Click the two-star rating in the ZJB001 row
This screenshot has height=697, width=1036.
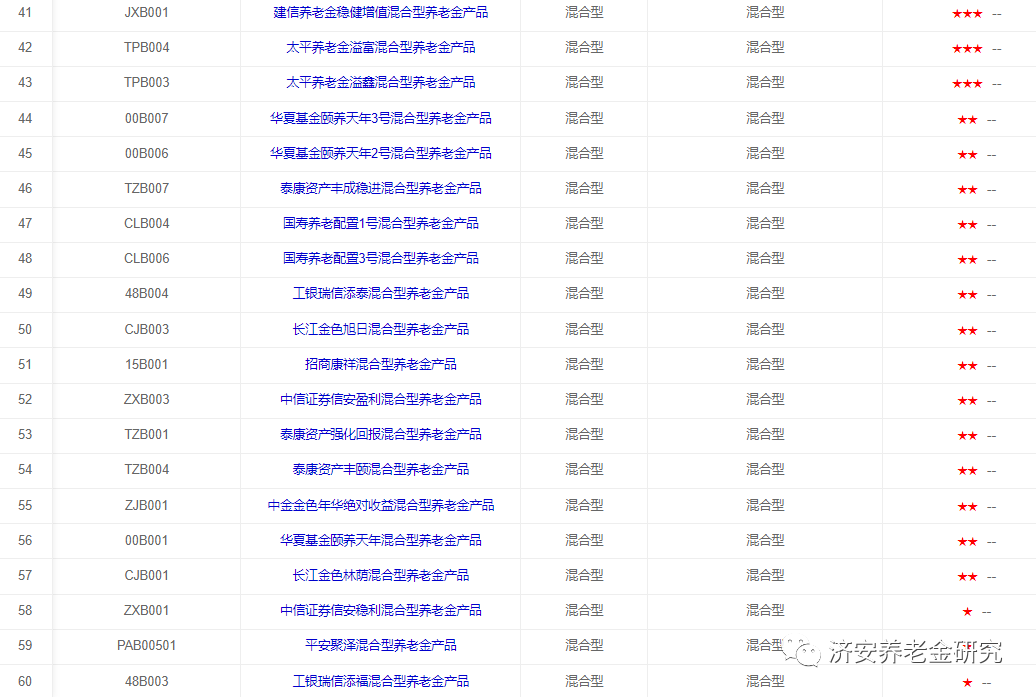967,507
